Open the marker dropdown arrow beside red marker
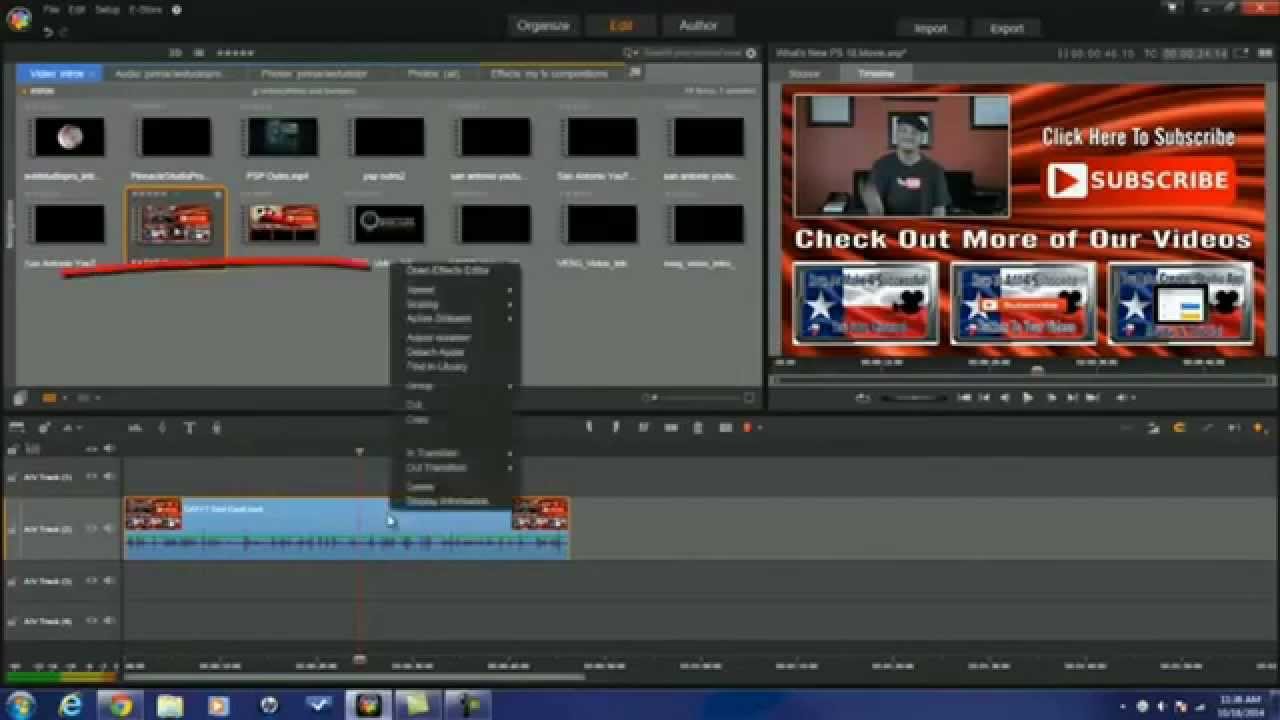 (758, 428)
